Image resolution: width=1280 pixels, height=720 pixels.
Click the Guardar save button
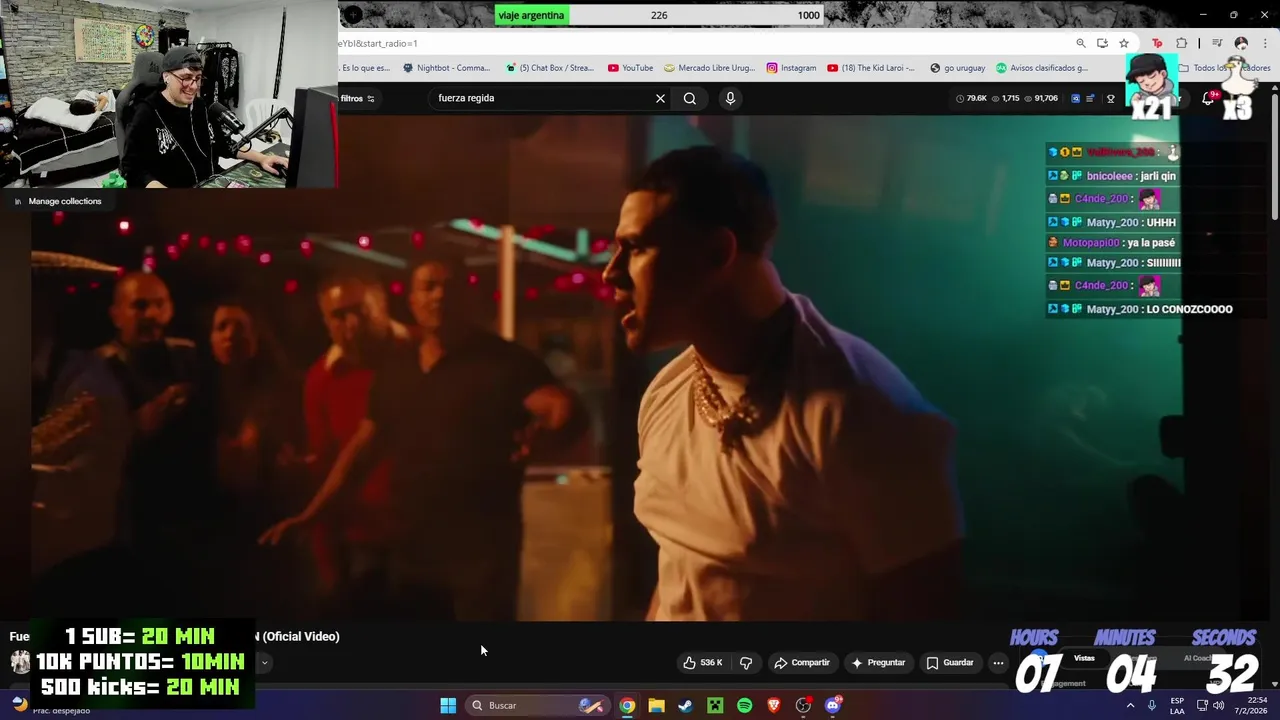tap(950, 662)
